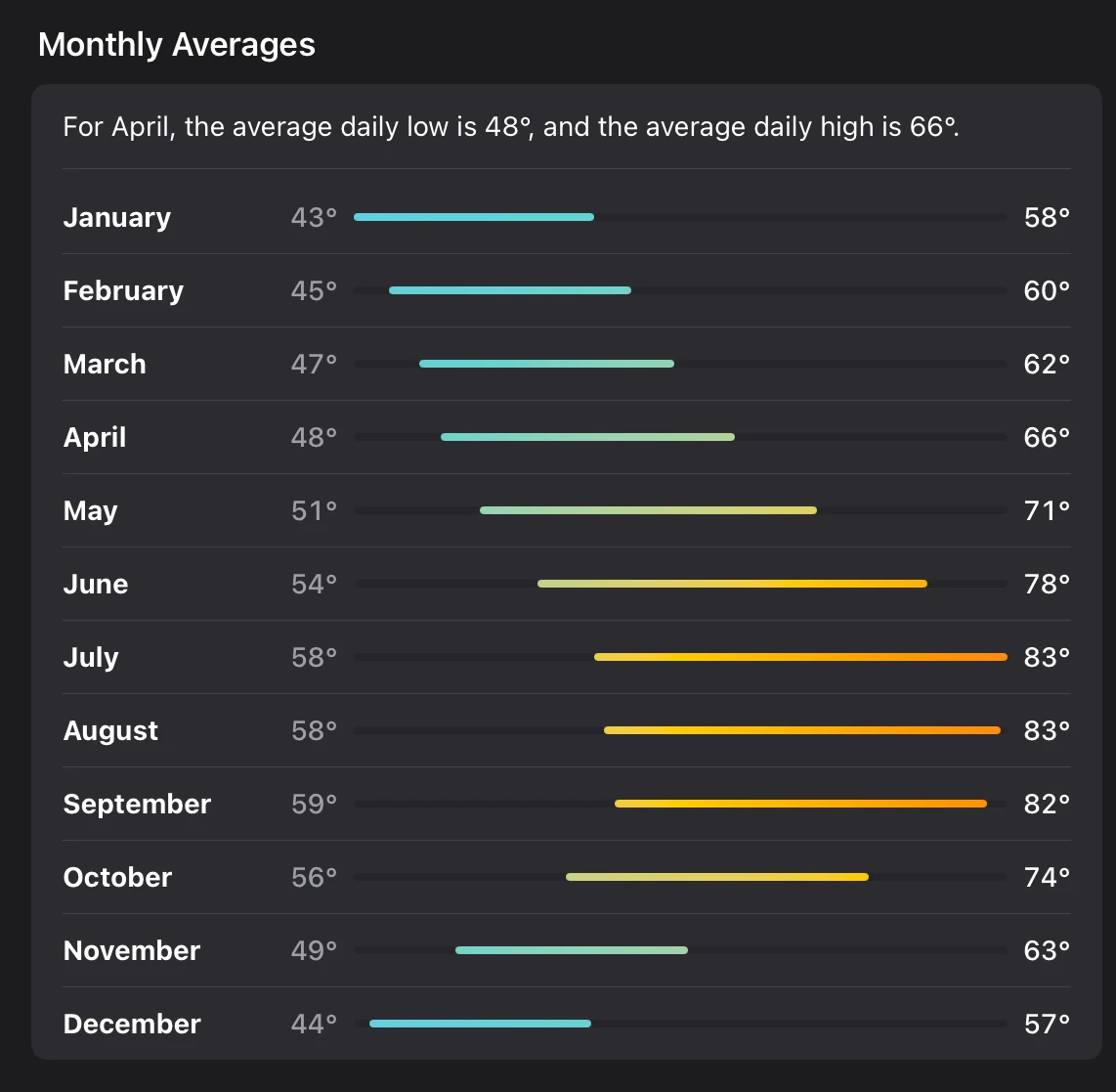The width and height of the screenshot is (1116, 1092).
Task: Click the December temperature bar
Action: click(x=479, y=1024)
